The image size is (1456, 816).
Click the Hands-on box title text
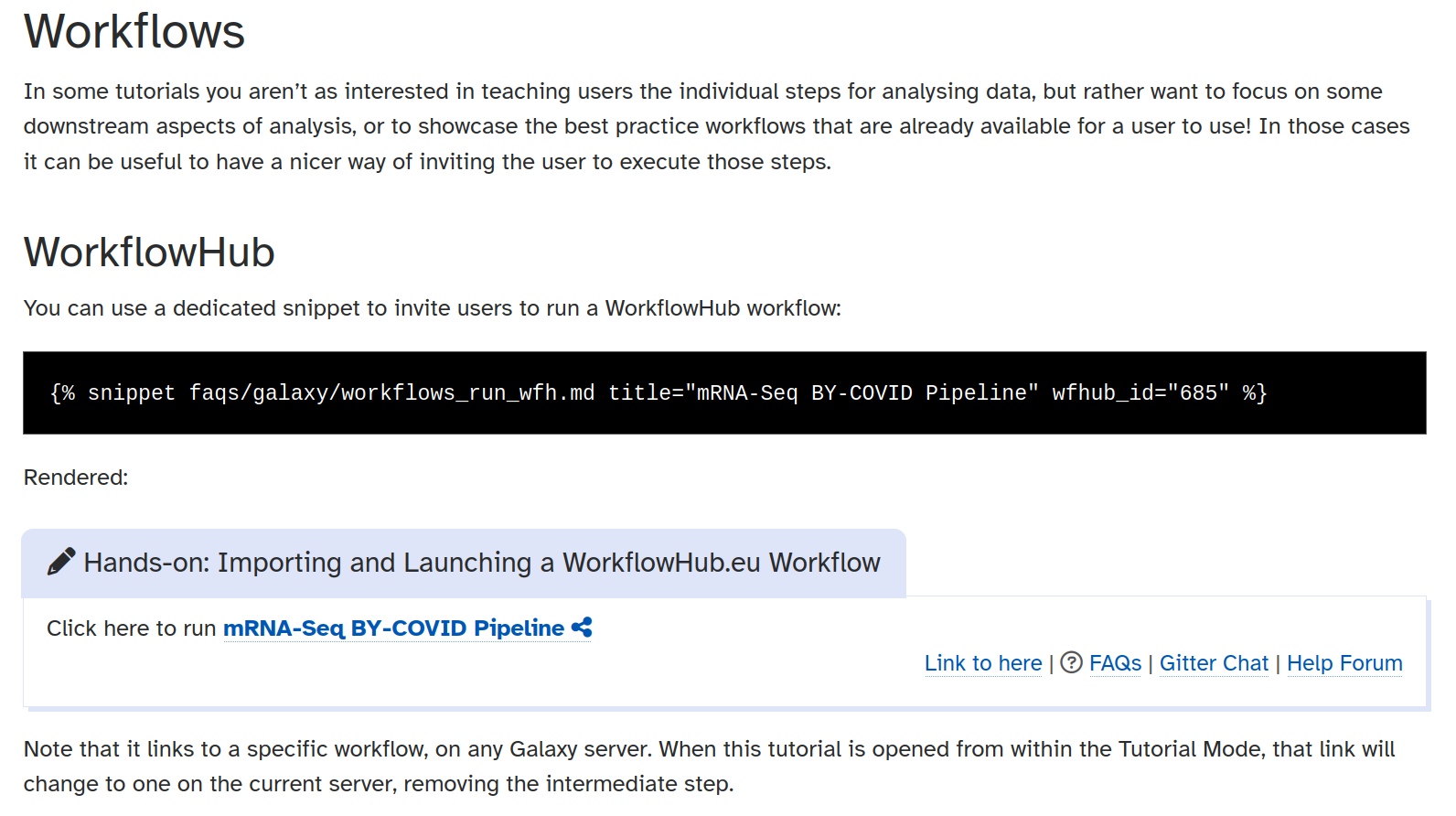click(x=481, y=563)
